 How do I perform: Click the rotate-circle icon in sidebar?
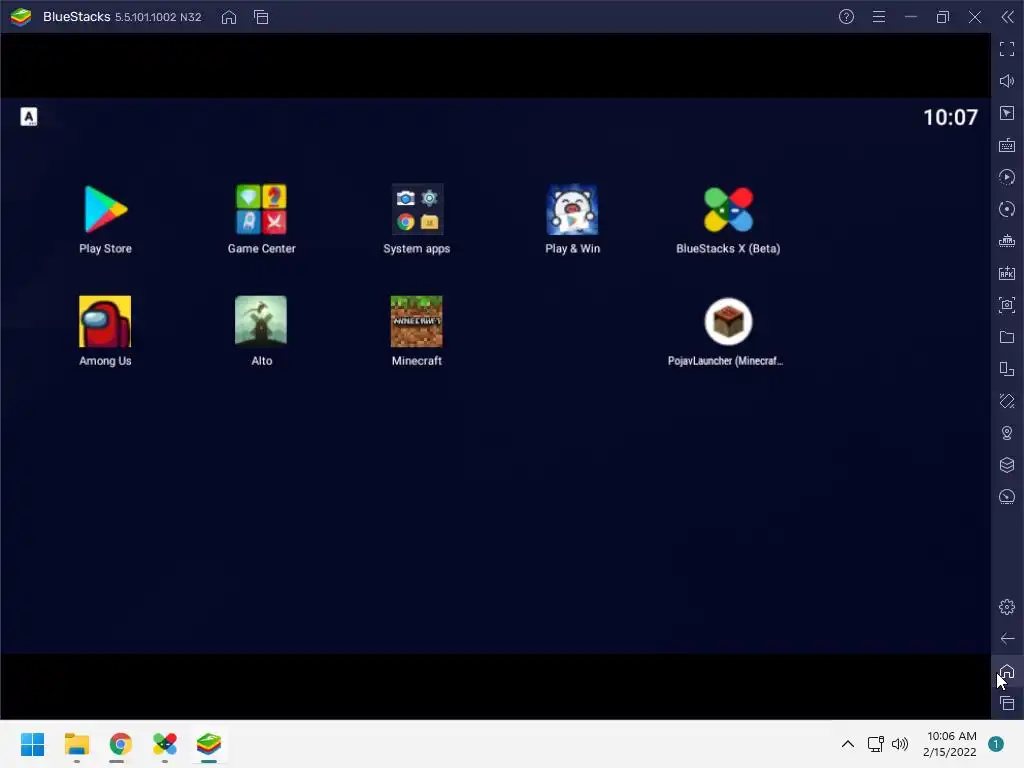pos(1007,209)
